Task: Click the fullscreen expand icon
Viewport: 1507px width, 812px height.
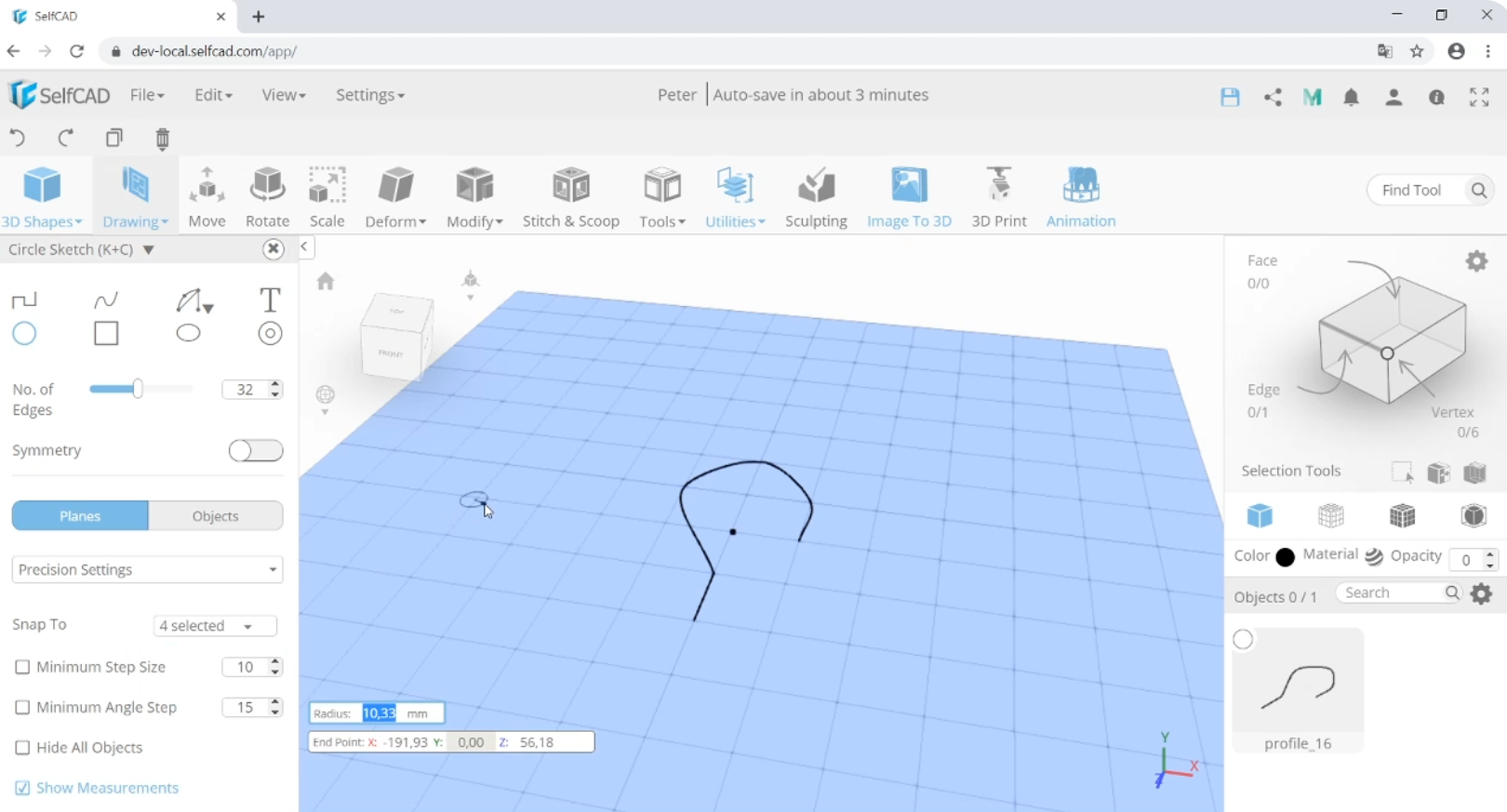Action: click(1479, 97)
